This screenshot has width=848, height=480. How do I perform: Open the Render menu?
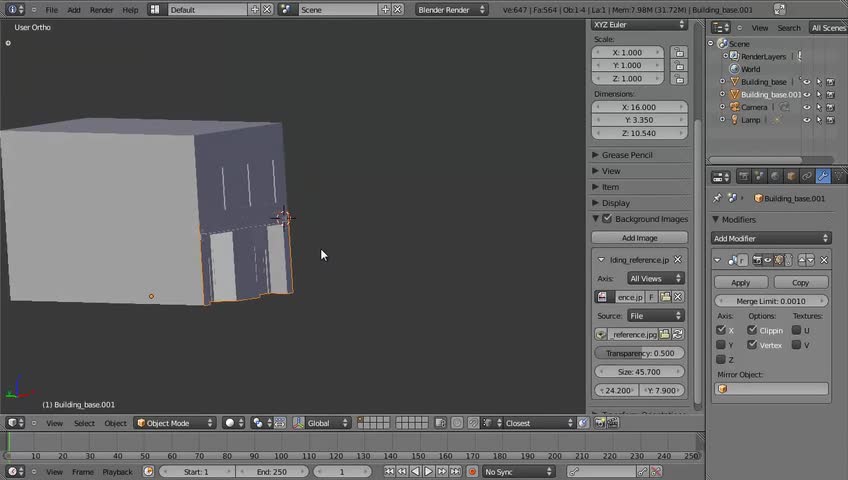point(101,10)
